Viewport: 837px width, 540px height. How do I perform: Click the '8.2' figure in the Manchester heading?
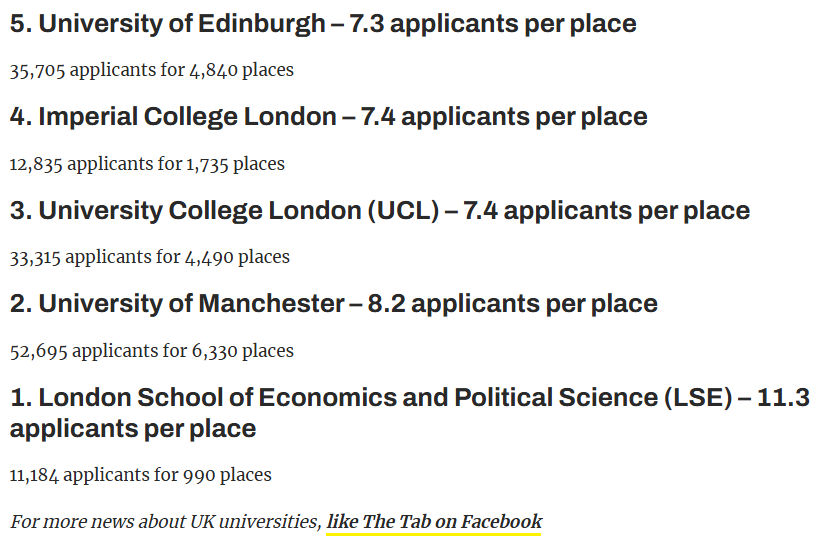tap(386, 304)
